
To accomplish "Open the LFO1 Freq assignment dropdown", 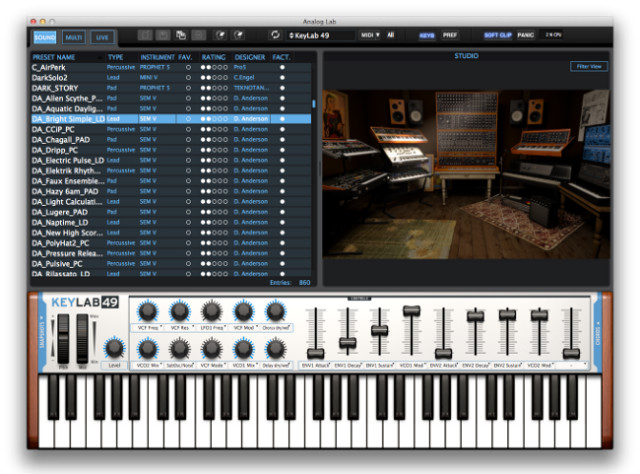I will pyautogui.click(x=211, y=327).
